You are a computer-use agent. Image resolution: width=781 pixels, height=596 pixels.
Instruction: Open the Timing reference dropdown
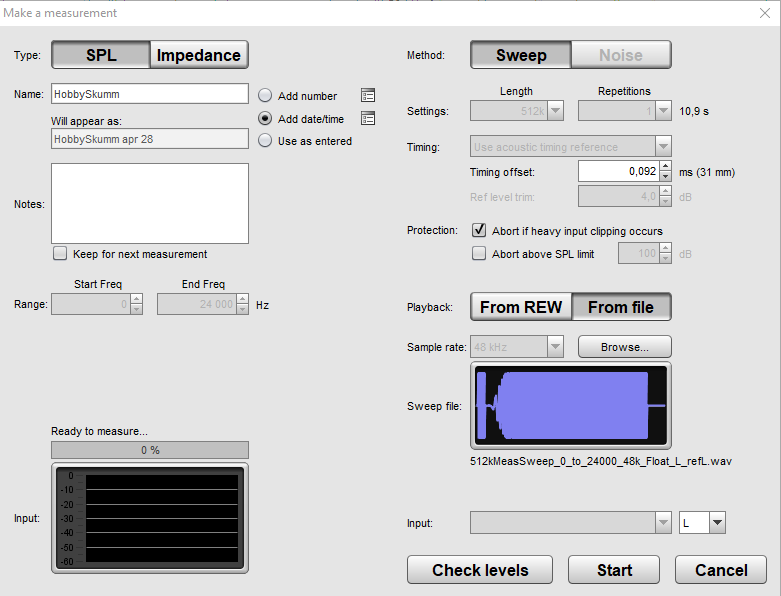[663, 146]
